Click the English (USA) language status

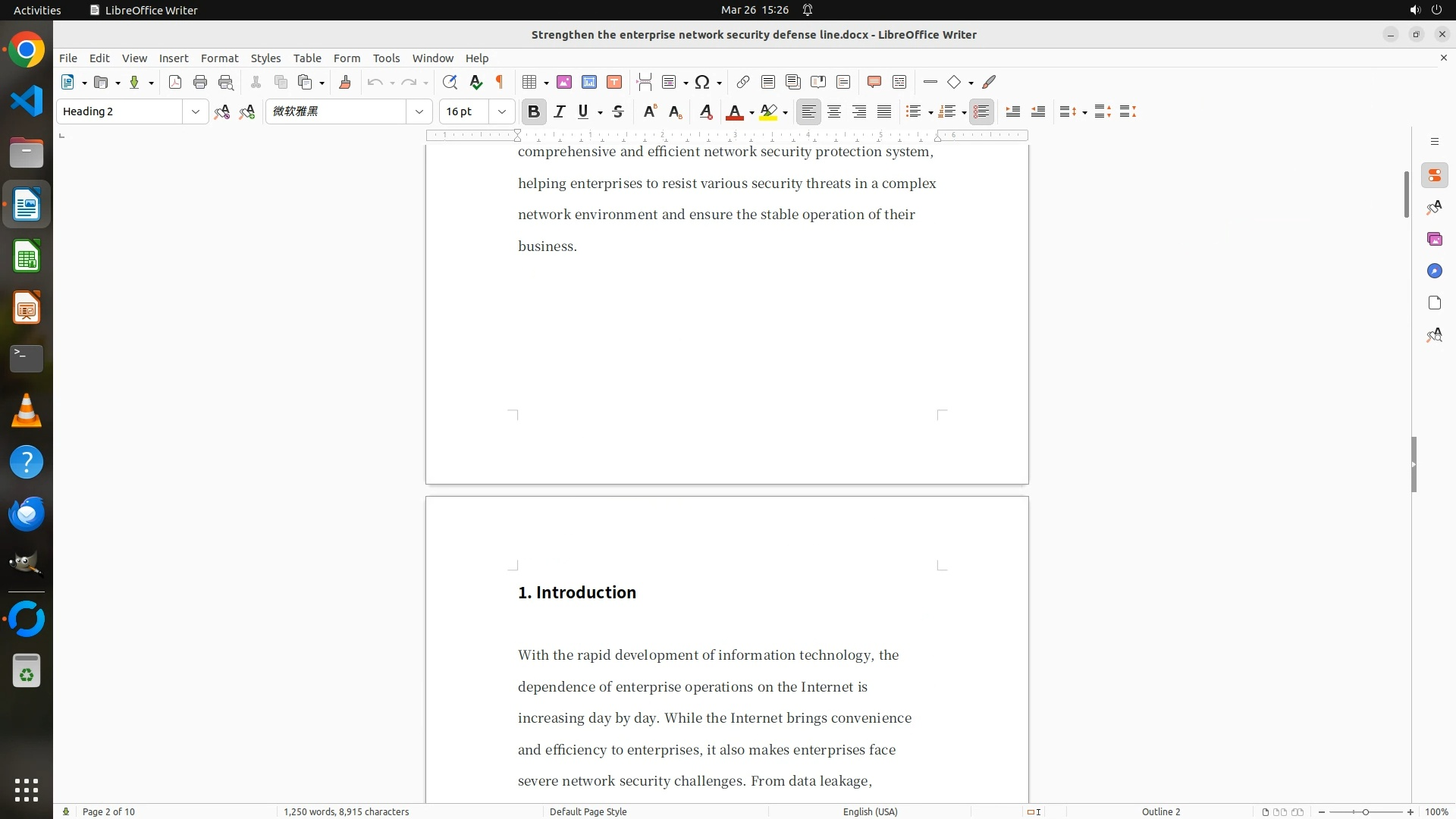(x=870, y=811)
